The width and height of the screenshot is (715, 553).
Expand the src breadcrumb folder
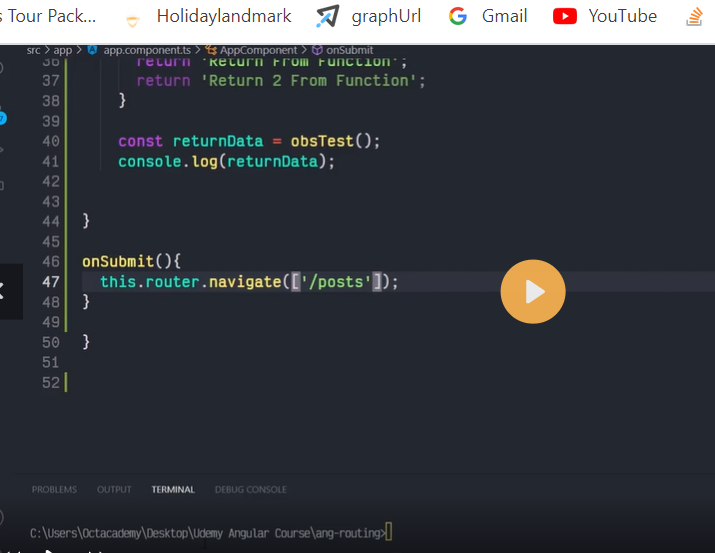[34, 50]
